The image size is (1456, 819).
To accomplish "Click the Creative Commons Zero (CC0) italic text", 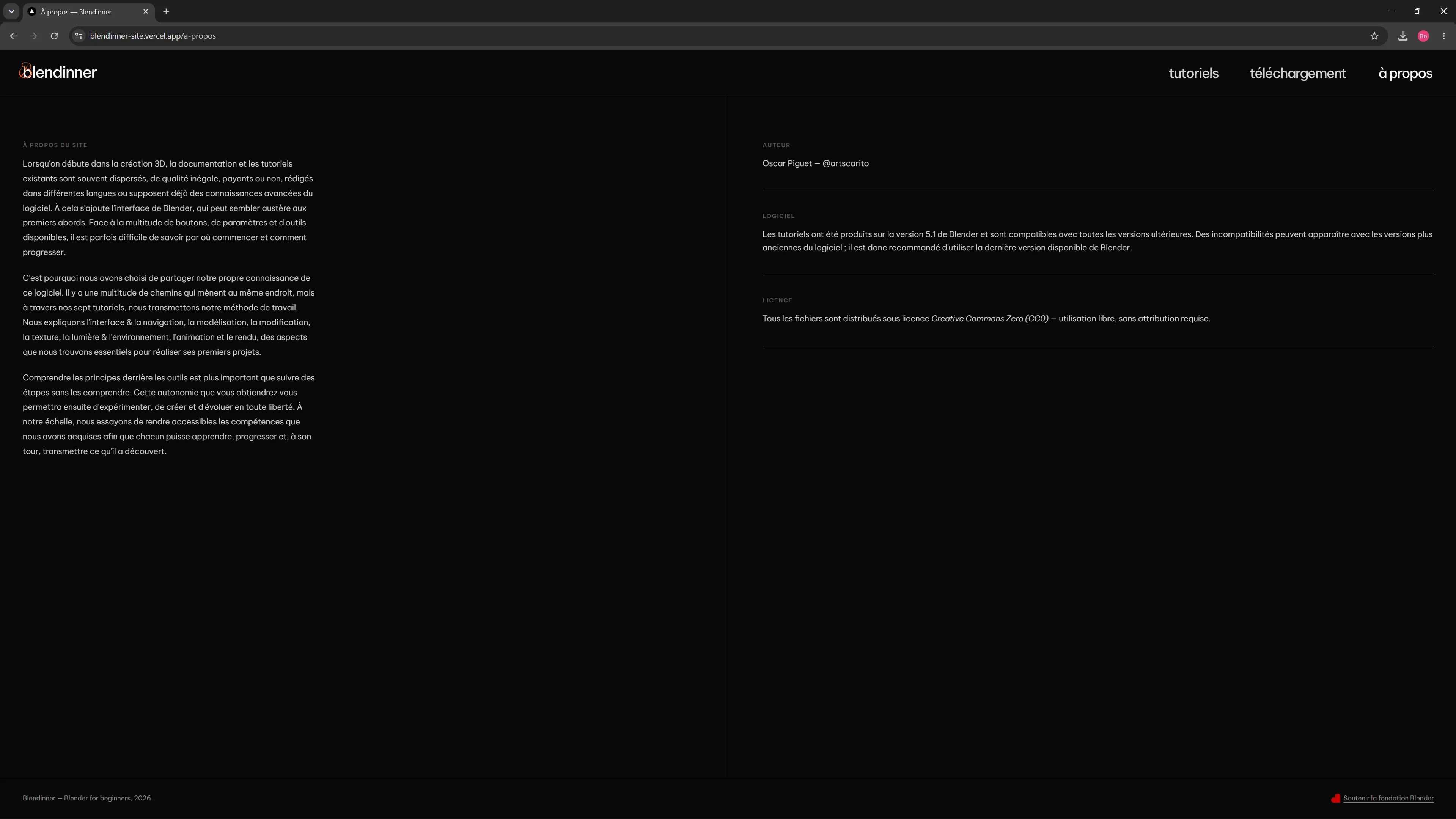I will coord(989,319).
